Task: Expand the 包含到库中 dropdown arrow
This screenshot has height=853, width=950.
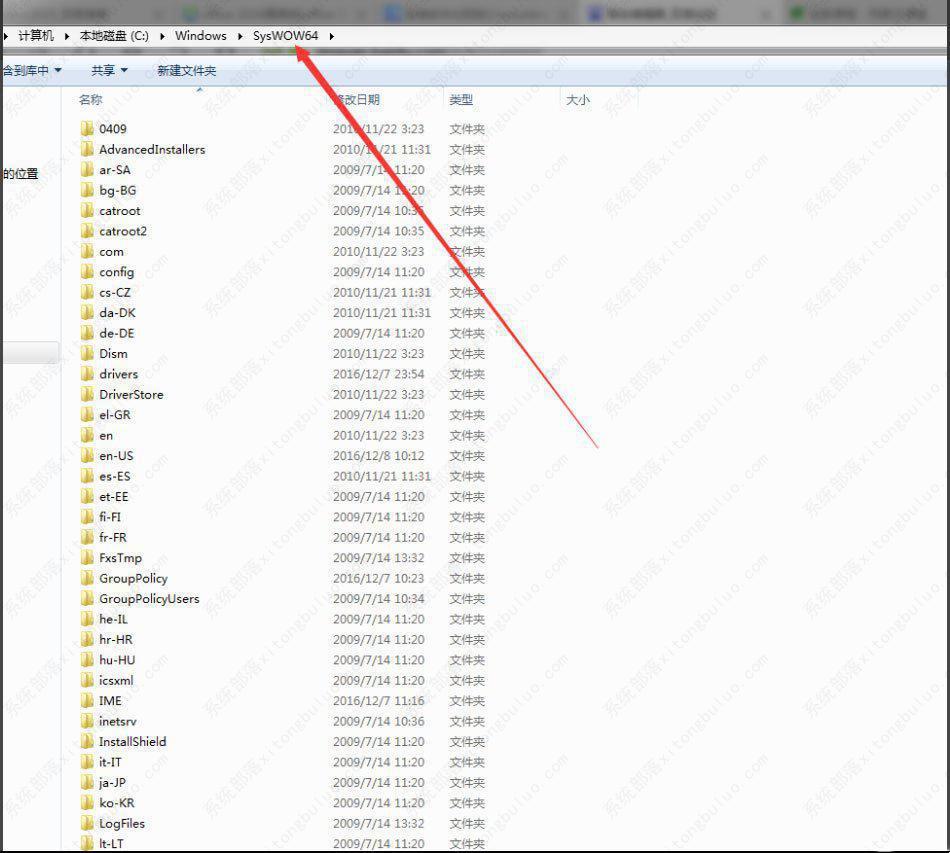Action: pyautogui.click(x=57, y=70)
